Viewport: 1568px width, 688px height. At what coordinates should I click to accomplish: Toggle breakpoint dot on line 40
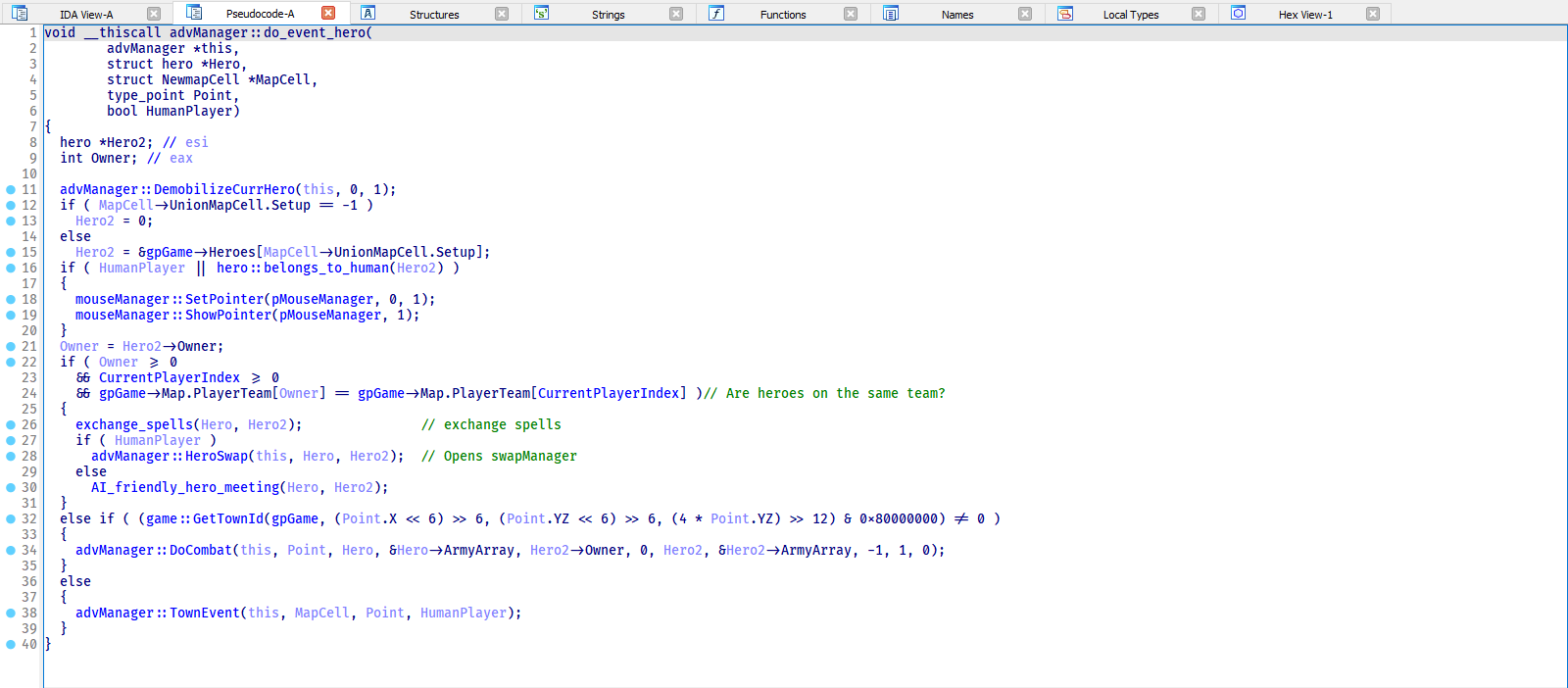pyautogui.click(x=11, y=644)
